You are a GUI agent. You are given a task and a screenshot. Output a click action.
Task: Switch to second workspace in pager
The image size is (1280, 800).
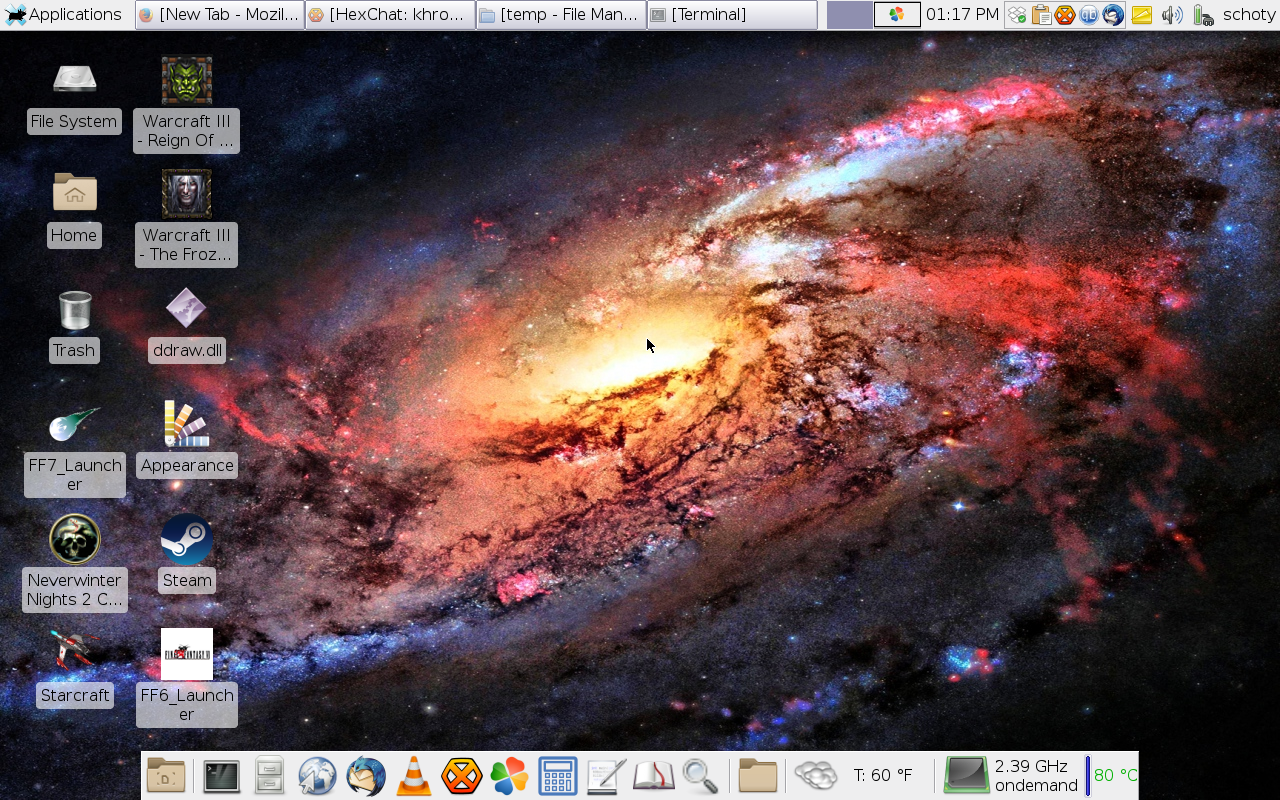(x=897, y=14)
